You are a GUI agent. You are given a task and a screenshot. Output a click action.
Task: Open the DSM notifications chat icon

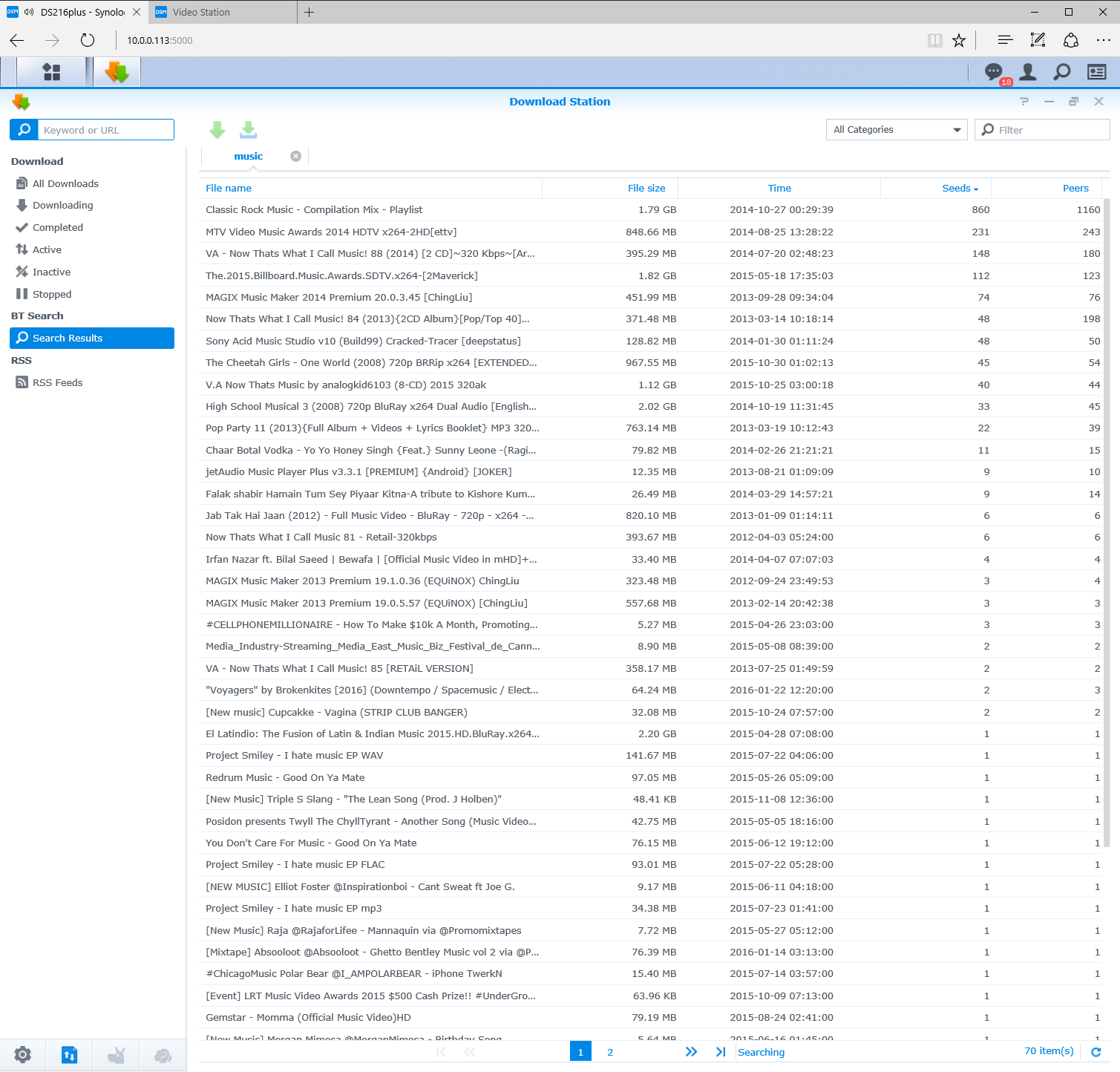993,72
